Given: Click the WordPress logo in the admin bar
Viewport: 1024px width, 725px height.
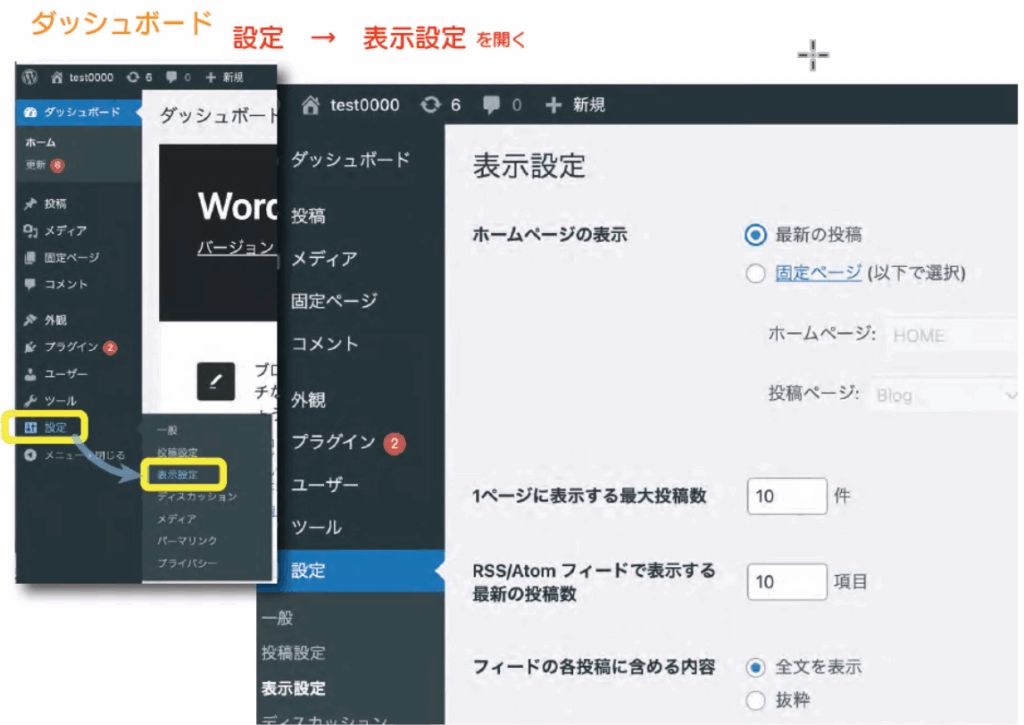Looking at the screenshot, I should pyautogui.click(x=30, y=77).
